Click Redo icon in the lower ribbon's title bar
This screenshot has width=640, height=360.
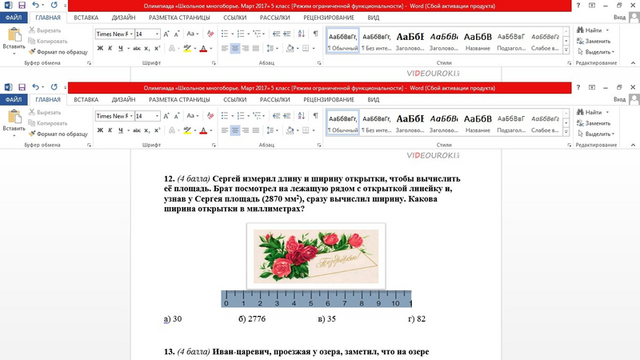point(54,87)
